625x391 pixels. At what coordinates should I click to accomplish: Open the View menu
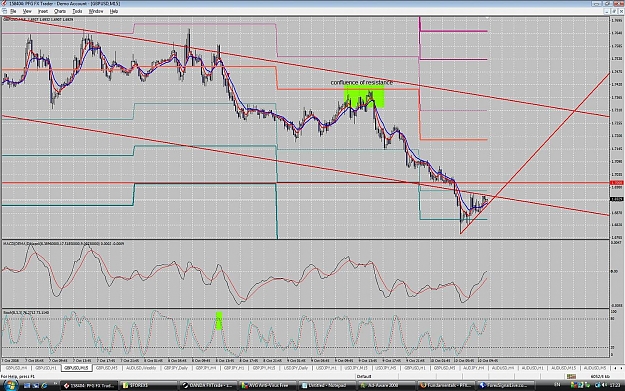pyautogui.click(x=27, y=11)
